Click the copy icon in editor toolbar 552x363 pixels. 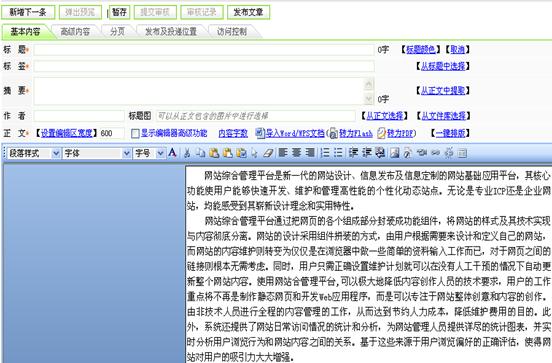click(x=200, y=153)
